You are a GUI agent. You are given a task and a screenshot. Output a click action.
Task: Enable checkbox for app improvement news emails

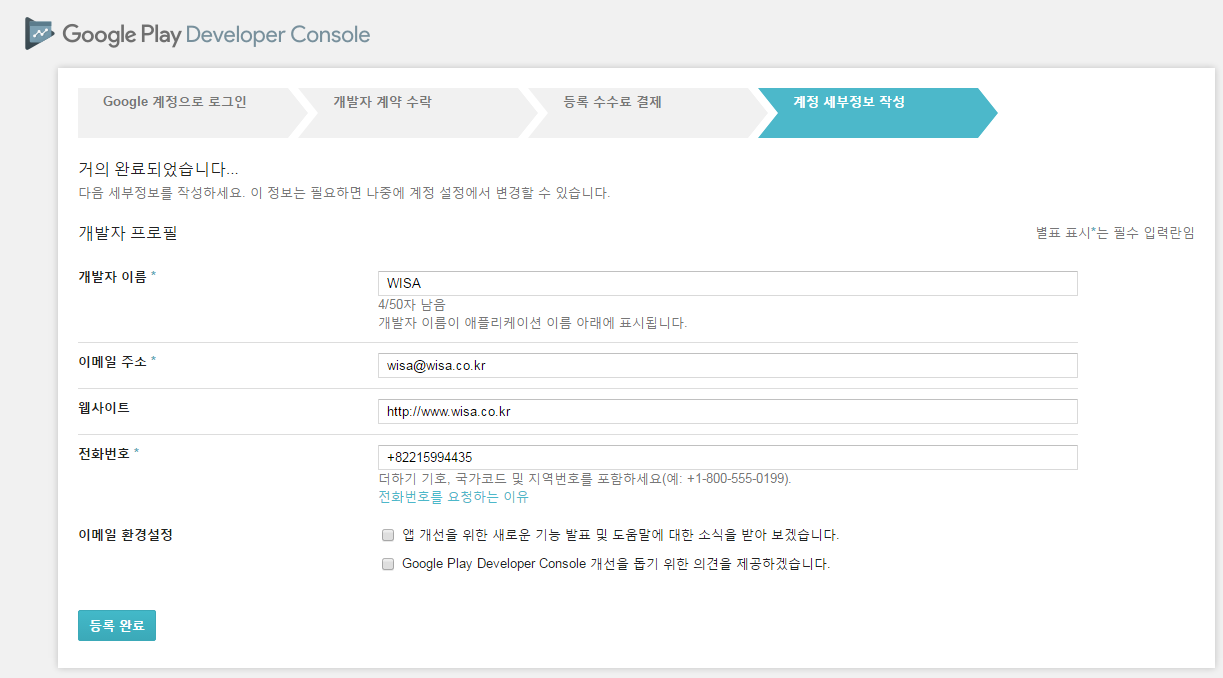tap(388, 535)
